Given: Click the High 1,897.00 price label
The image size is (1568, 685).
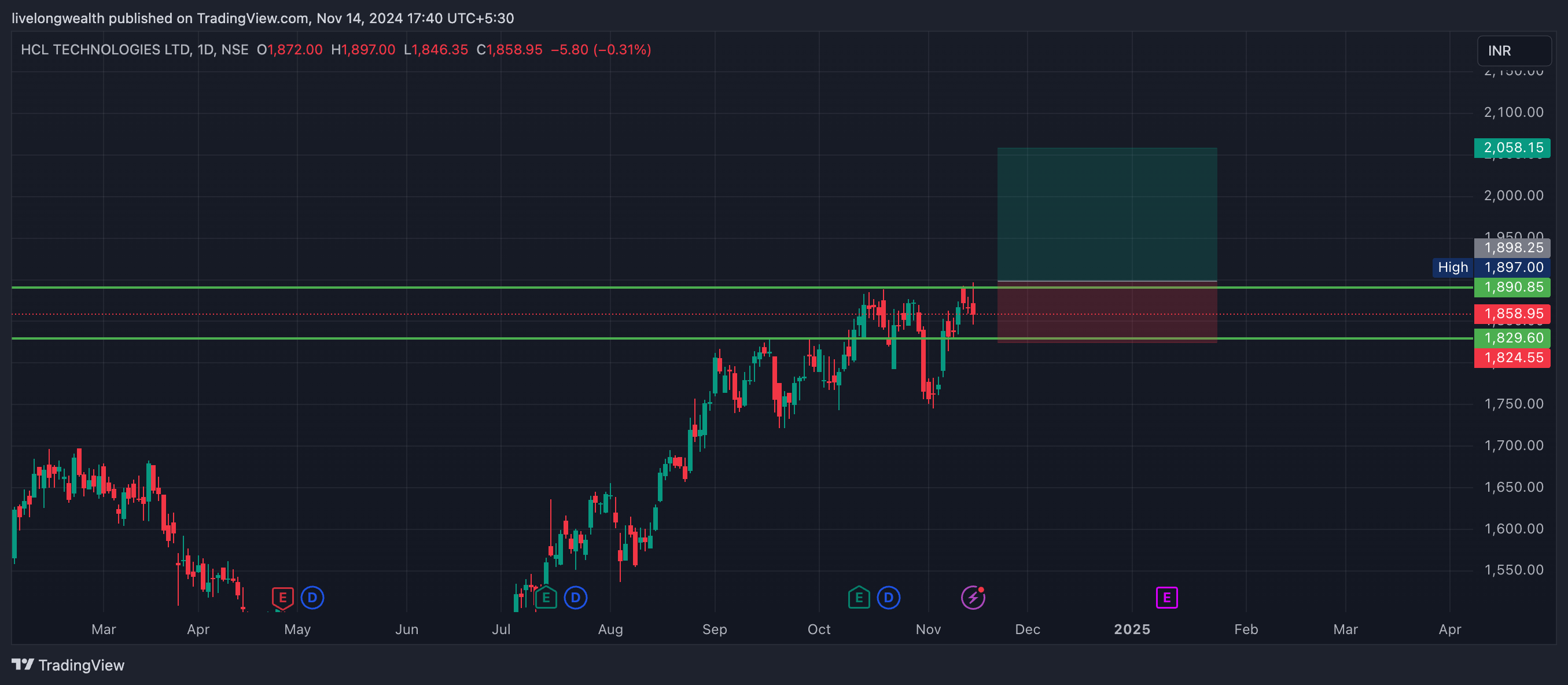Looking at the screenshot, I should pyautogui.click(x=1491, y=267).
